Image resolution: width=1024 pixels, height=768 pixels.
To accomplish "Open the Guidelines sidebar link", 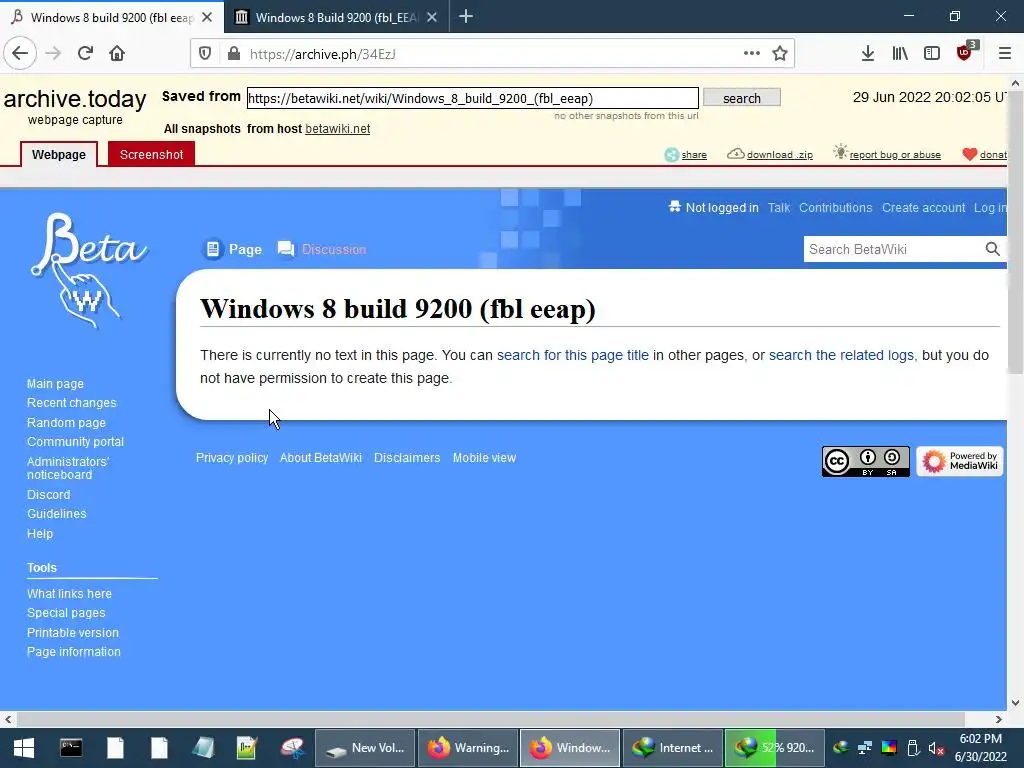I will pos(56,513).
